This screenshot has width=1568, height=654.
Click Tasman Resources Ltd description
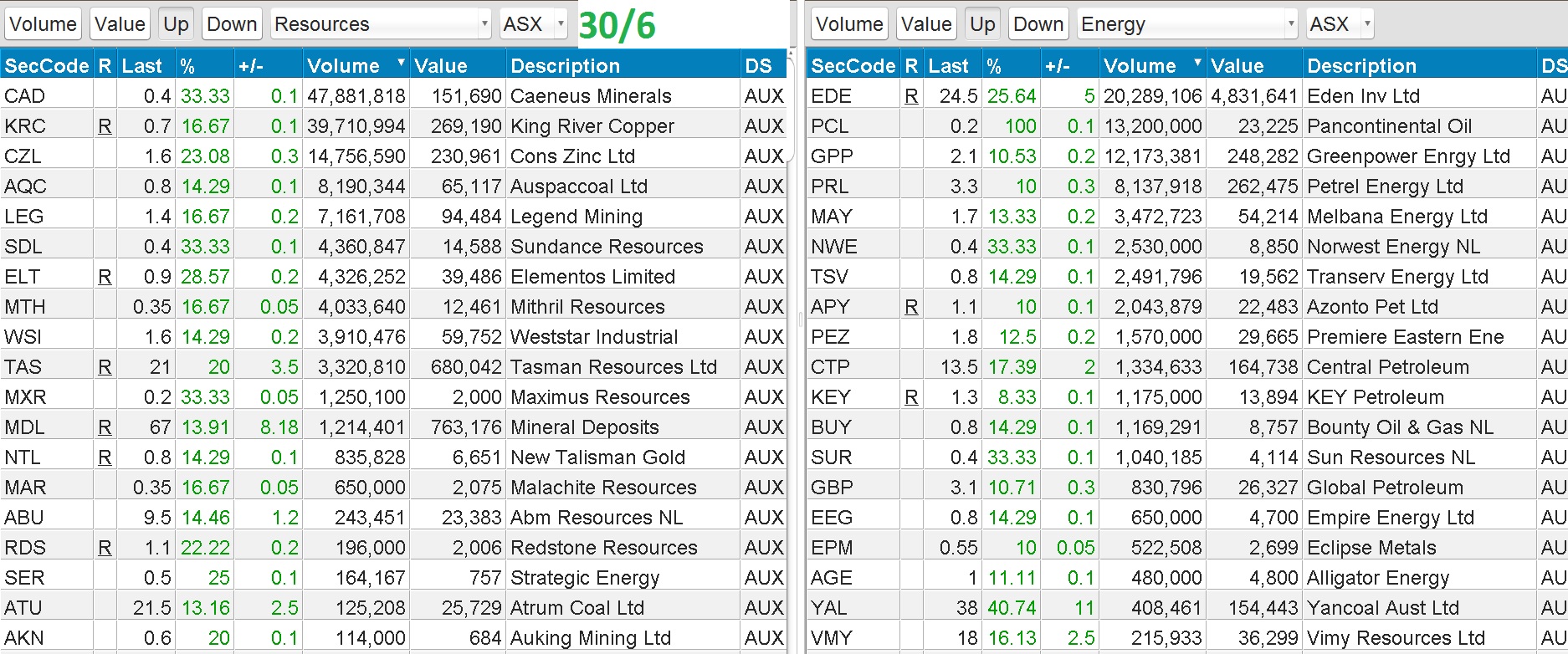[x=613, y=367]
